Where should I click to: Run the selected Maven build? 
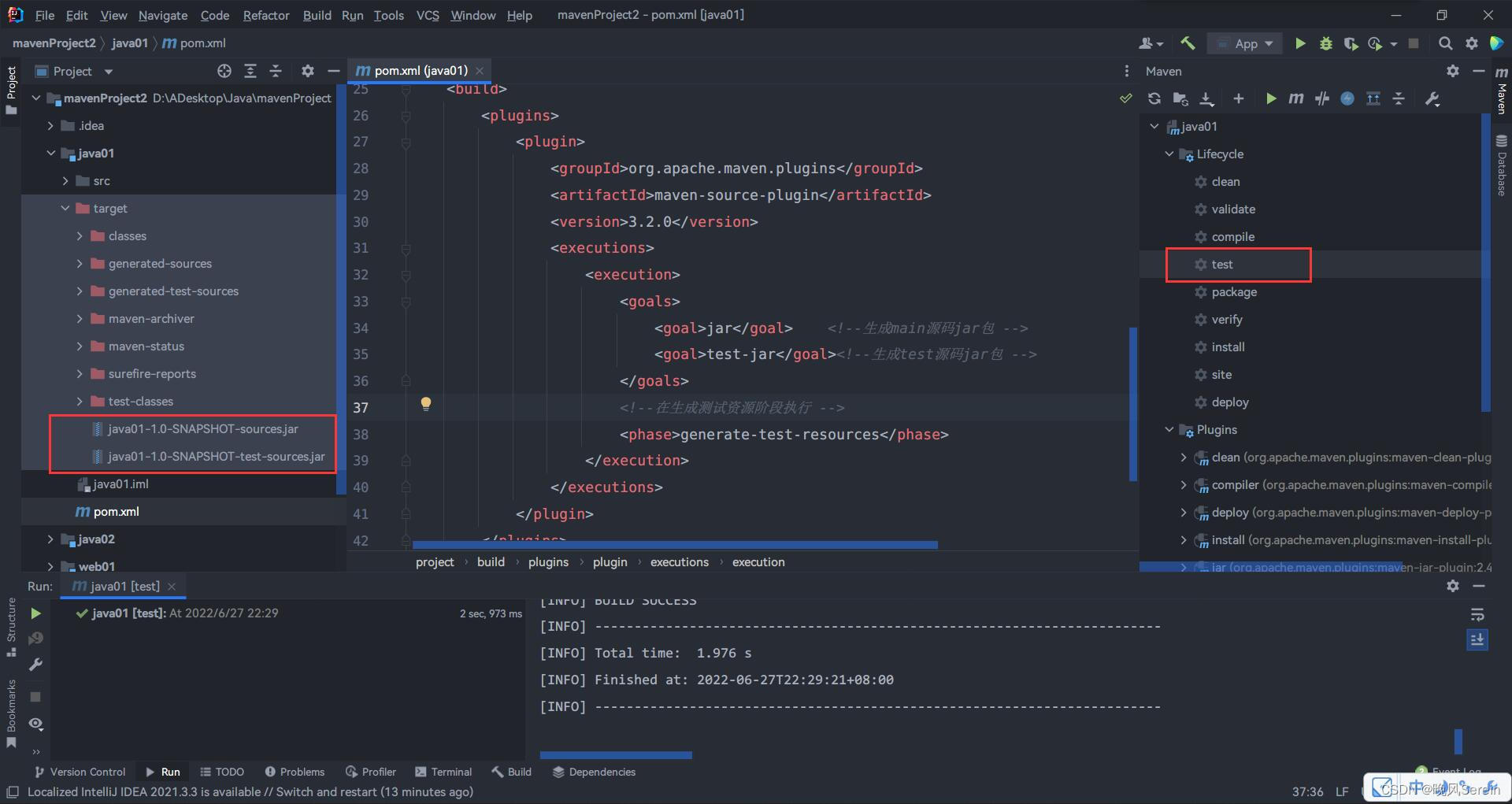(1270, 98)
